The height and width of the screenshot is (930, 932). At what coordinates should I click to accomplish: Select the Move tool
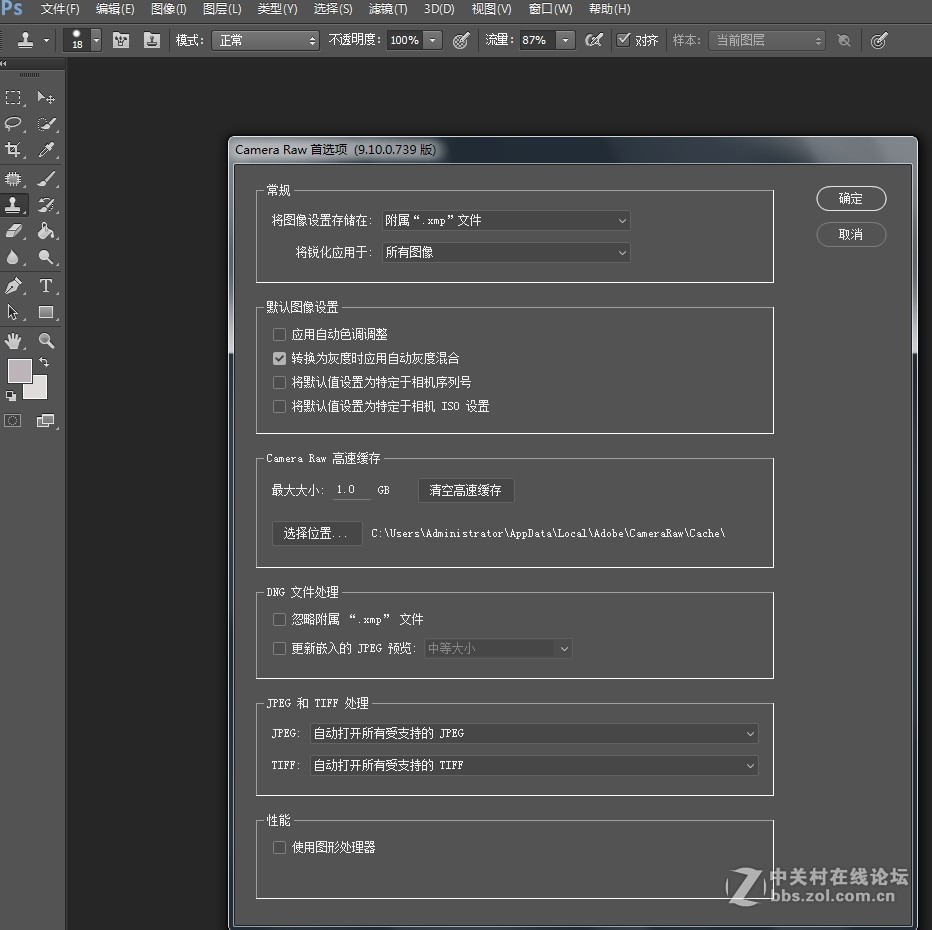pos(46,97)
